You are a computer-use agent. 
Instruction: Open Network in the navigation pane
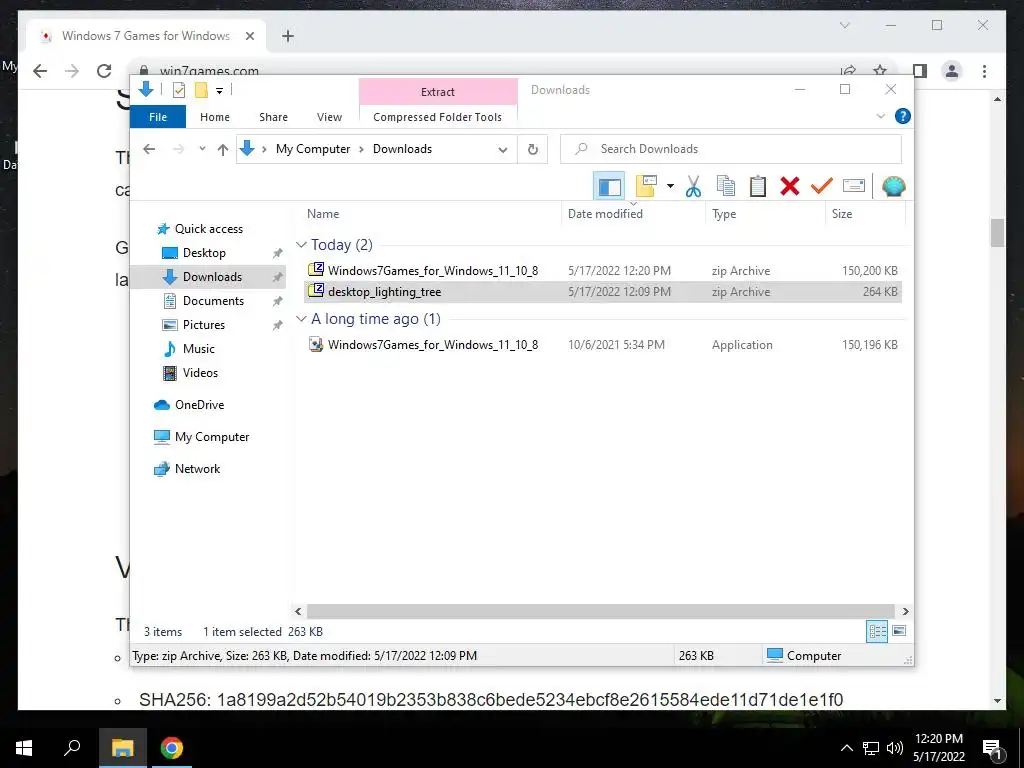click(x=197, y=469)
